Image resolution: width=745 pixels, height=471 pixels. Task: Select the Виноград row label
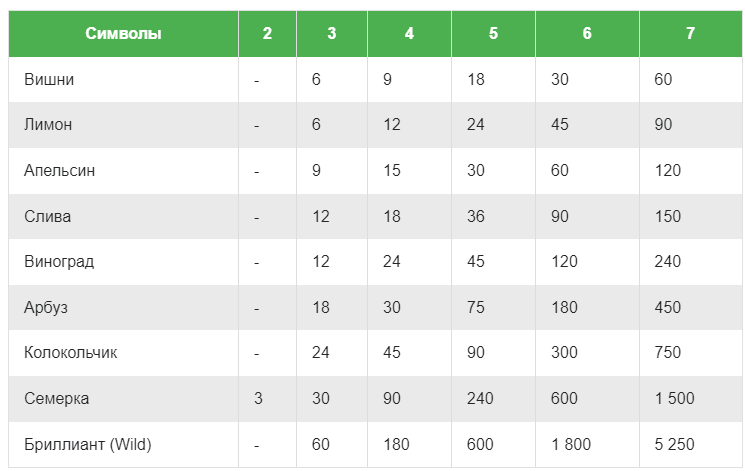[x=59, y=261]
